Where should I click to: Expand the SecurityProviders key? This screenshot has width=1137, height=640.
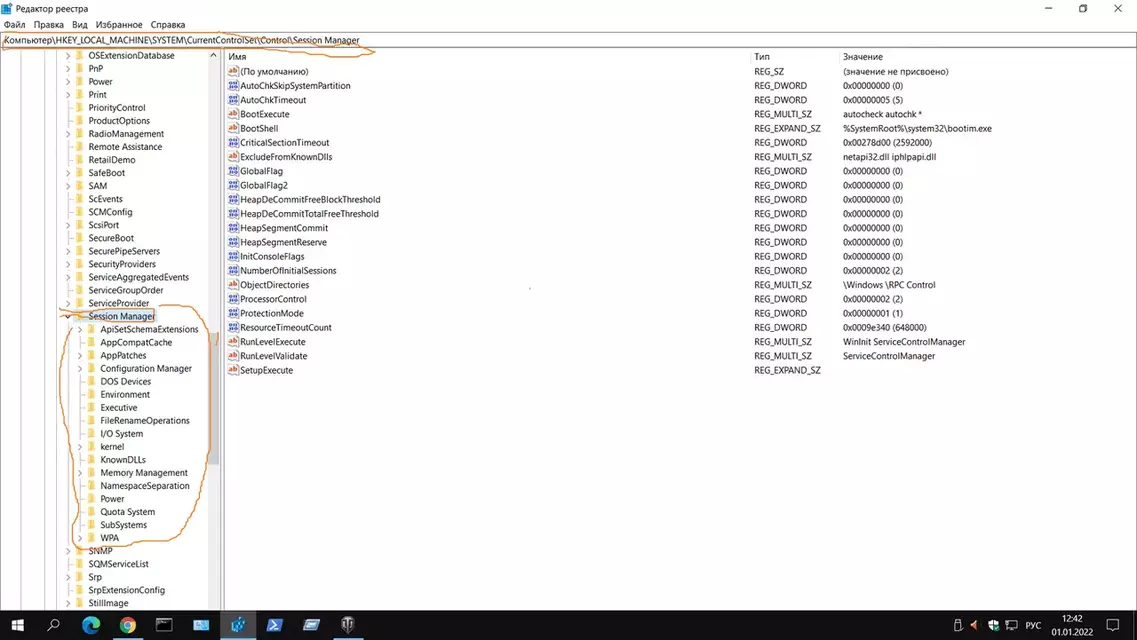pos(68,264)
